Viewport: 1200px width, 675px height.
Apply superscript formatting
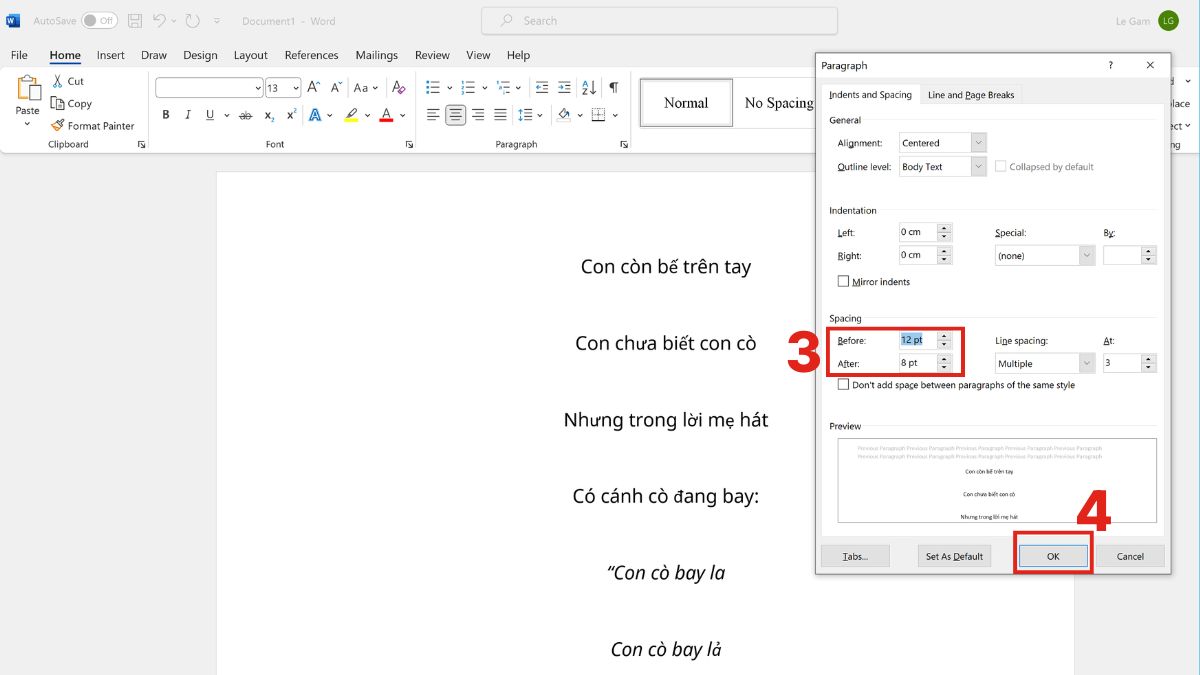pos(291,115)
